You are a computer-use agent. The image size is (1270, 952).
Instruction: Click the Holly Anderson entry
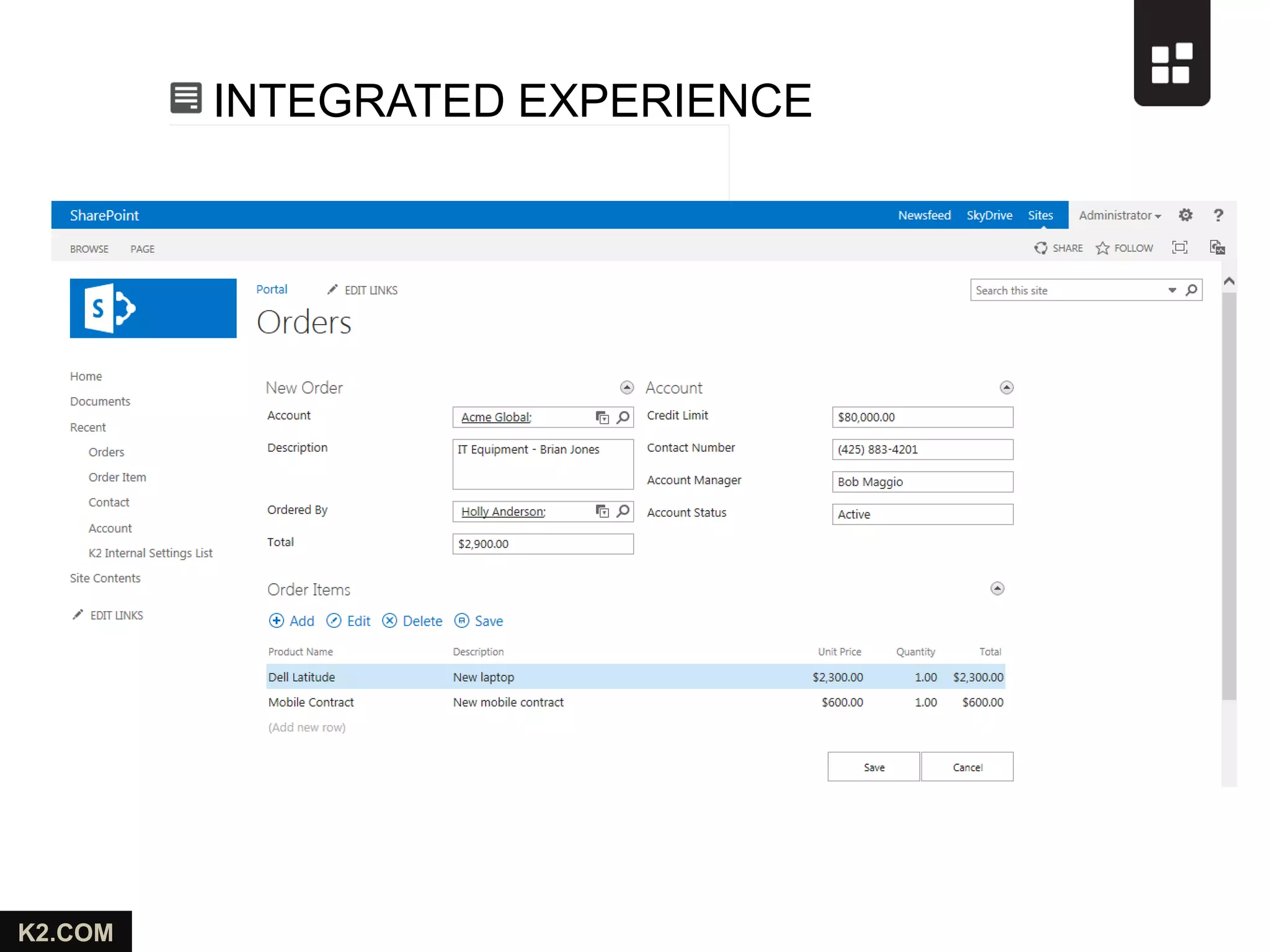504,511
